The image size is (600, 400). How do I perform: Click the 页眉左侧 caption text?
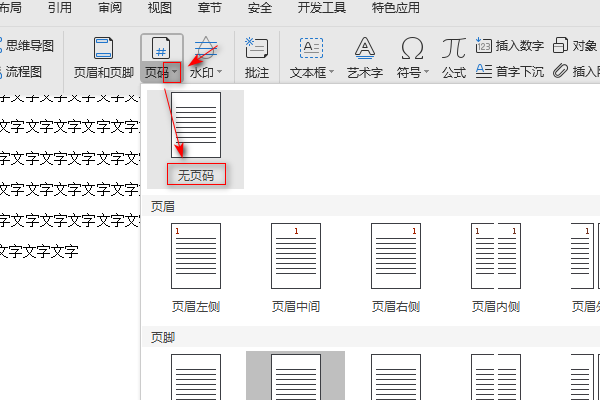coord(196,307)
